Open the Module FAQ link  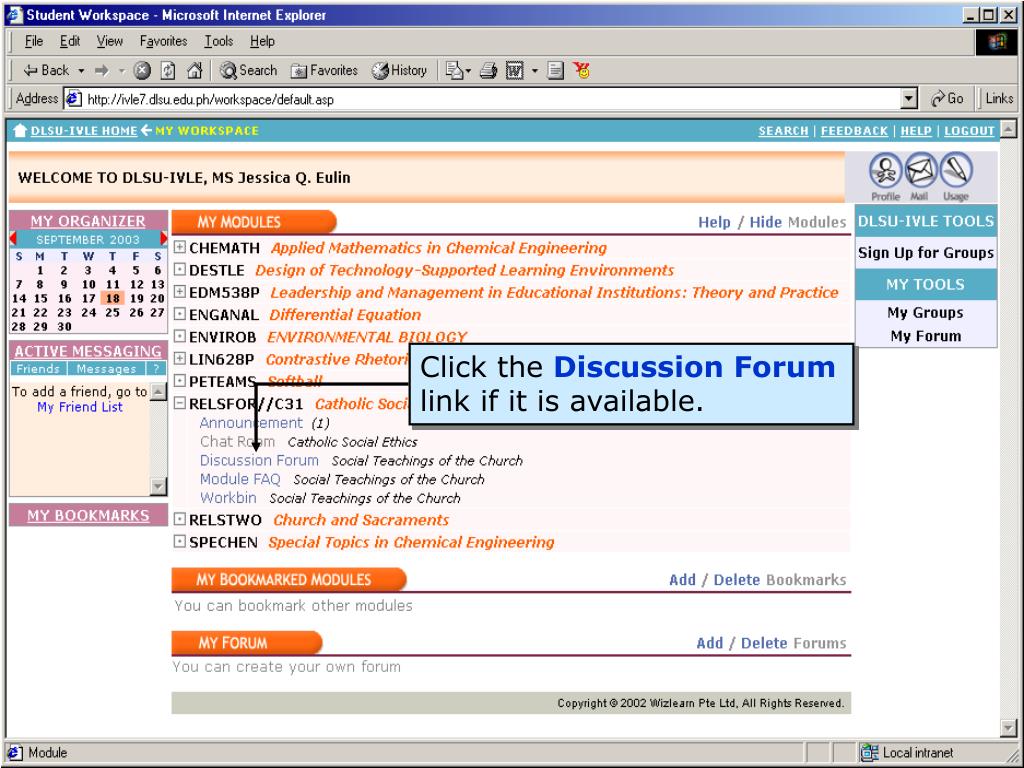[x=240, y=479]
